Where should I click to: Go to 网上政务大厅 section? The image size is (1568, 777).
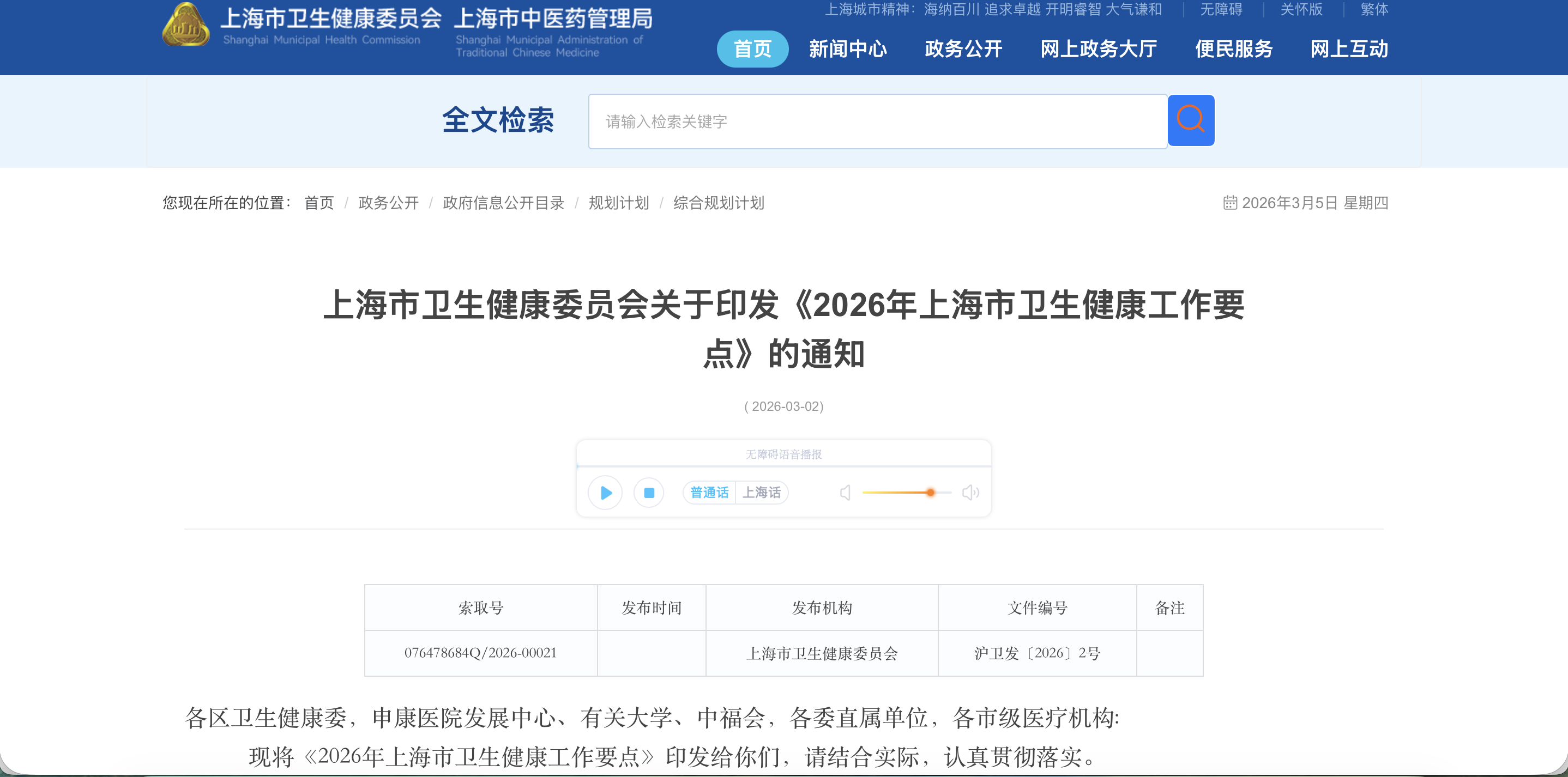(1098, 48)
